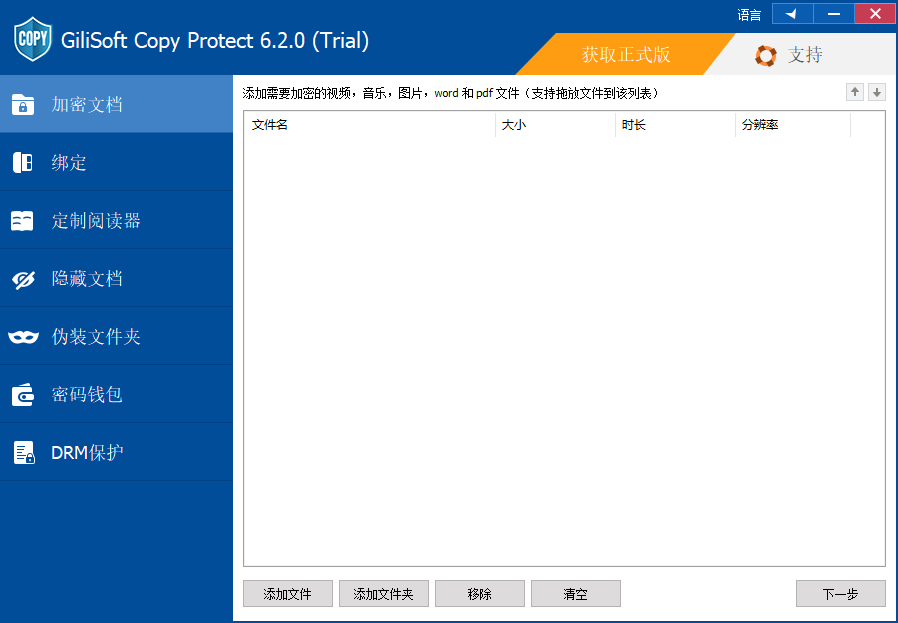Click the wallet icon for 密码钱包

point(23,395)
